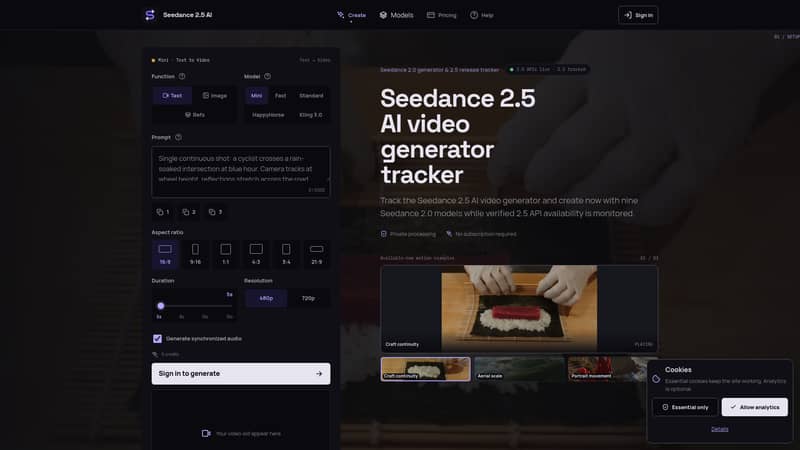This screenshot has height=450, width=800.
Task: Choose the HappyHorse model
Action: 268,115
